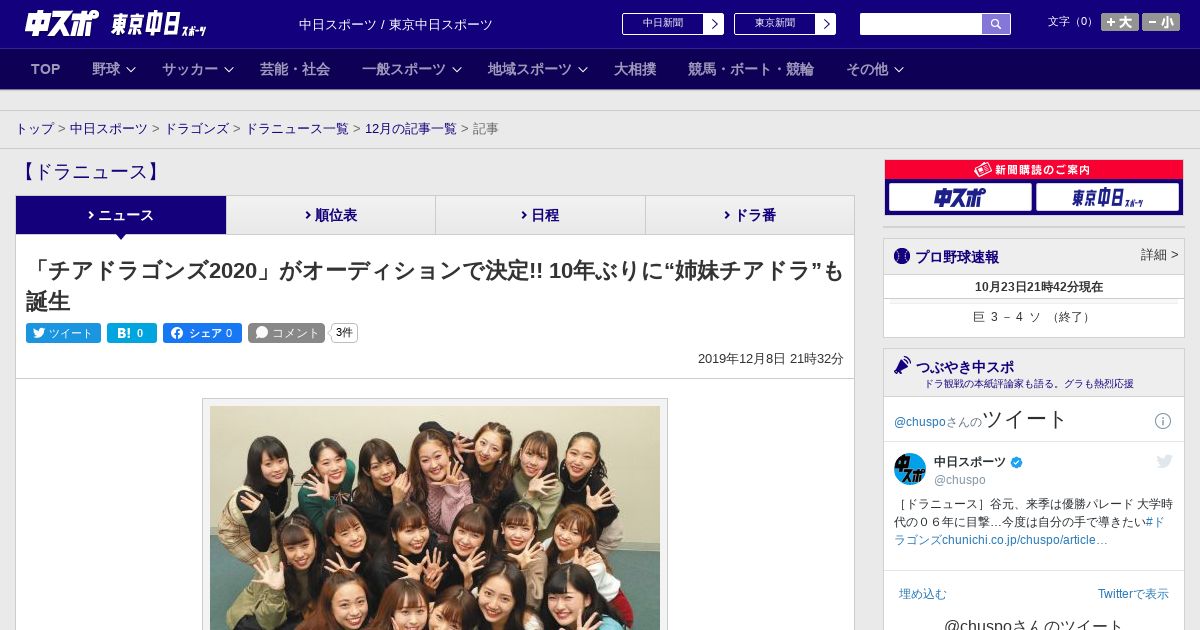This screenshot has height=630, width=1200.
Task: Click the Hatena B! bookmark button
Action: point(132,333)
